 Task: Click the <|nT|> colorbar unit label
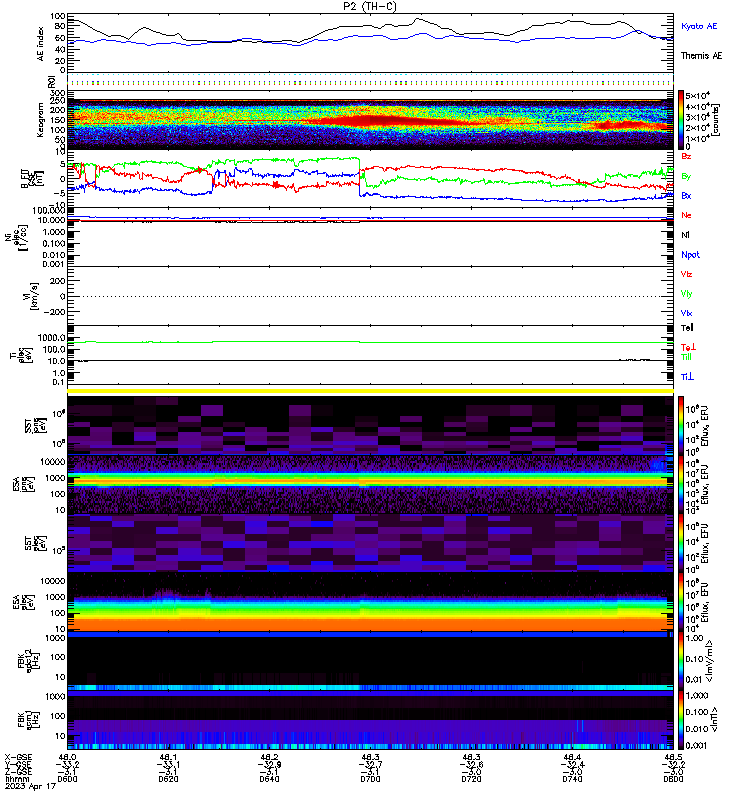(x=715, y=720)
